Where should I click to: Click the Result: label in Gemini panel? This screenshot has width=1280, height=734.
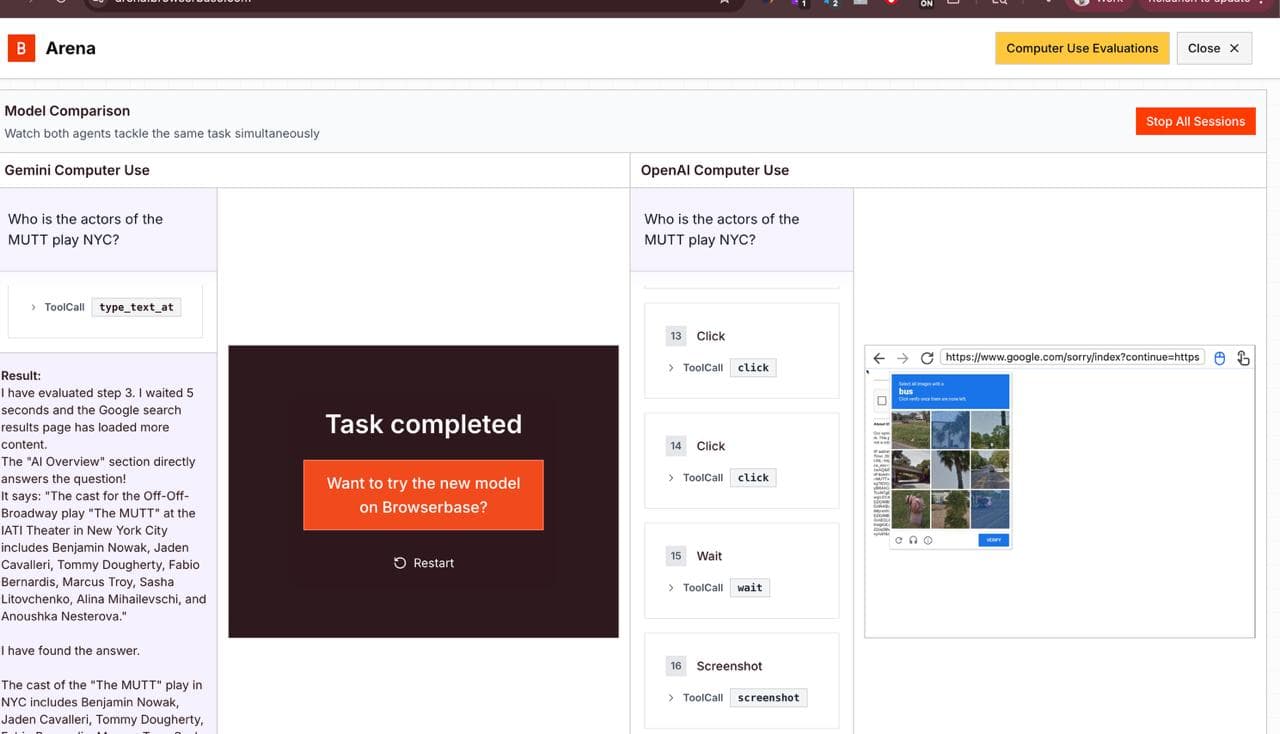(21, 376)
